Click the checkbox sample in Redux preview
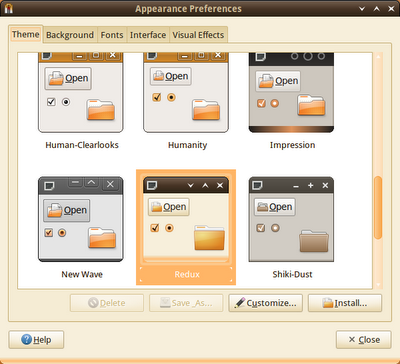Image resolution: width=400 pixels, height=364 pixels. [x=155, y=228]
